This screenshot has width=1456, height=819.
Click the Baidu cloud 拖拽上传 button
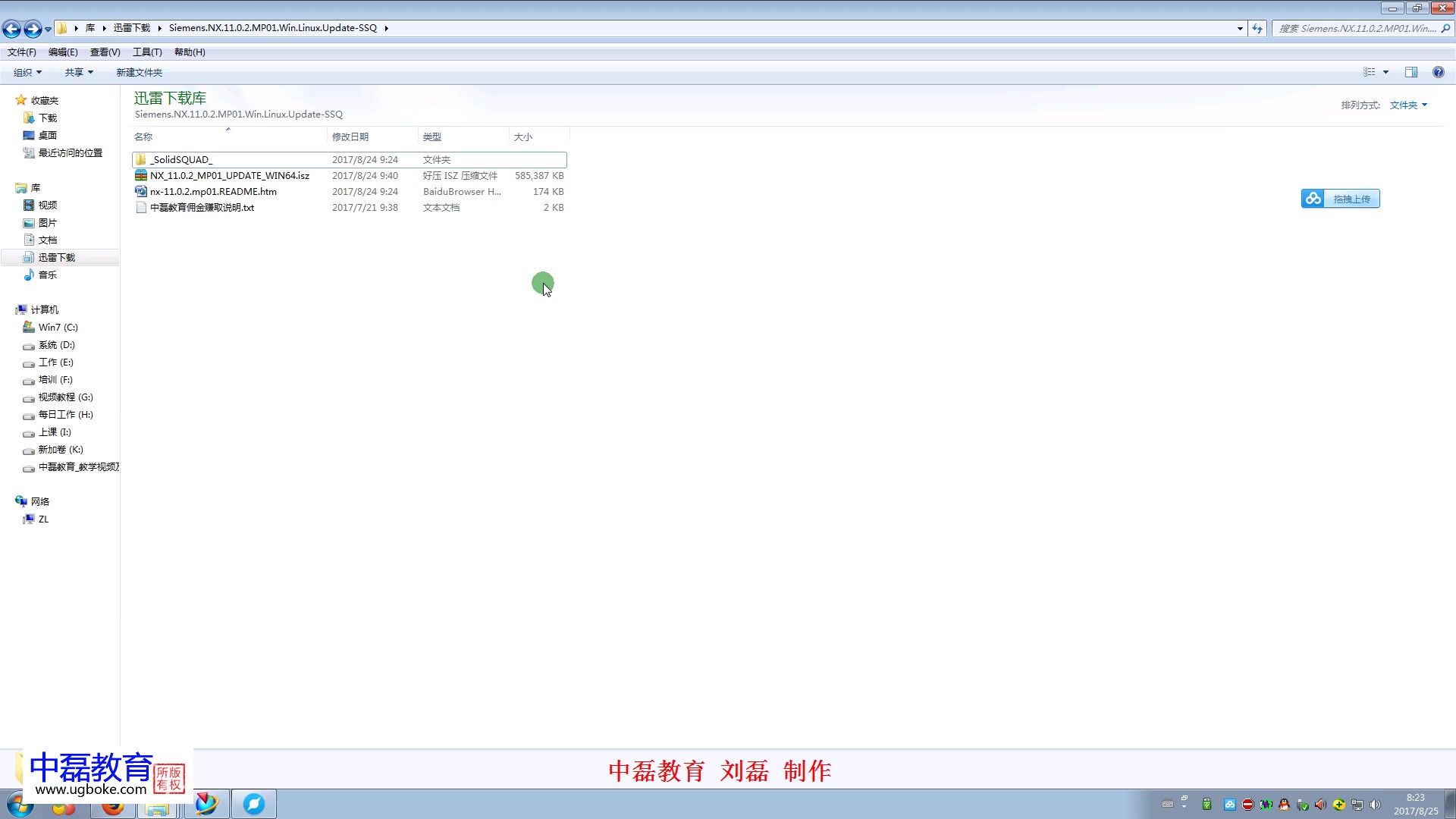(x=1341, y=199)
